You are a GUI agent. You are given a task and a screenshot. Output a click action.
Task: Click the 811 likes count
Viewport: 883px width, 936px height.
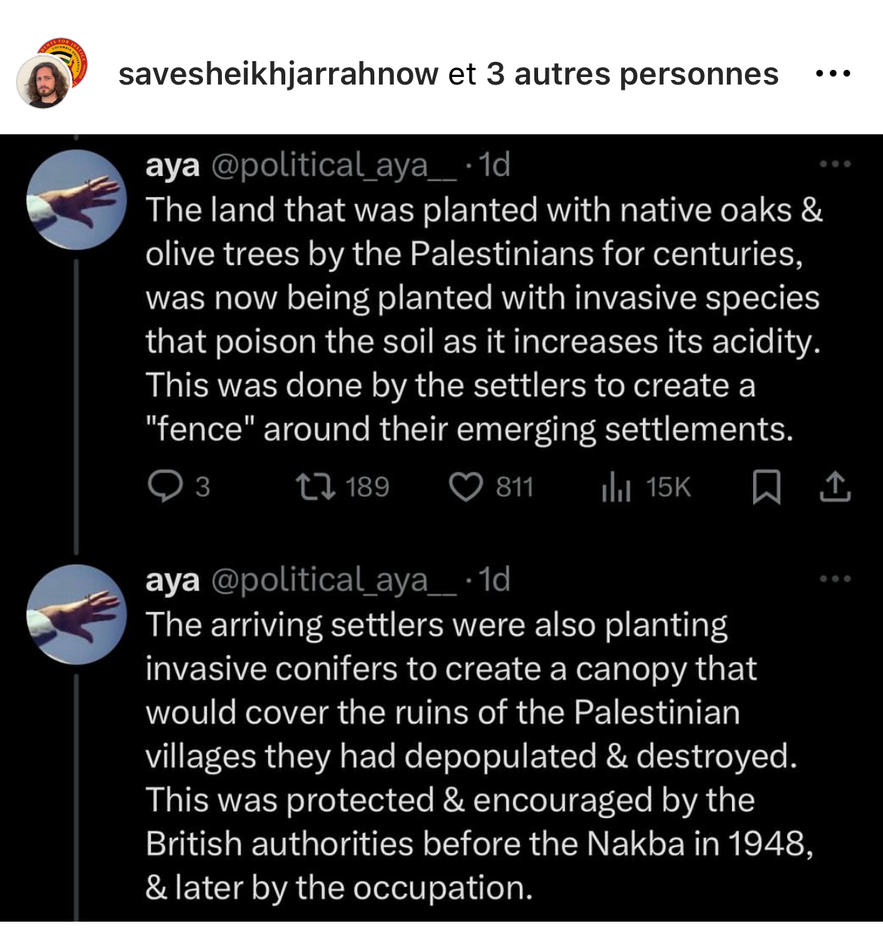[515, 487]
